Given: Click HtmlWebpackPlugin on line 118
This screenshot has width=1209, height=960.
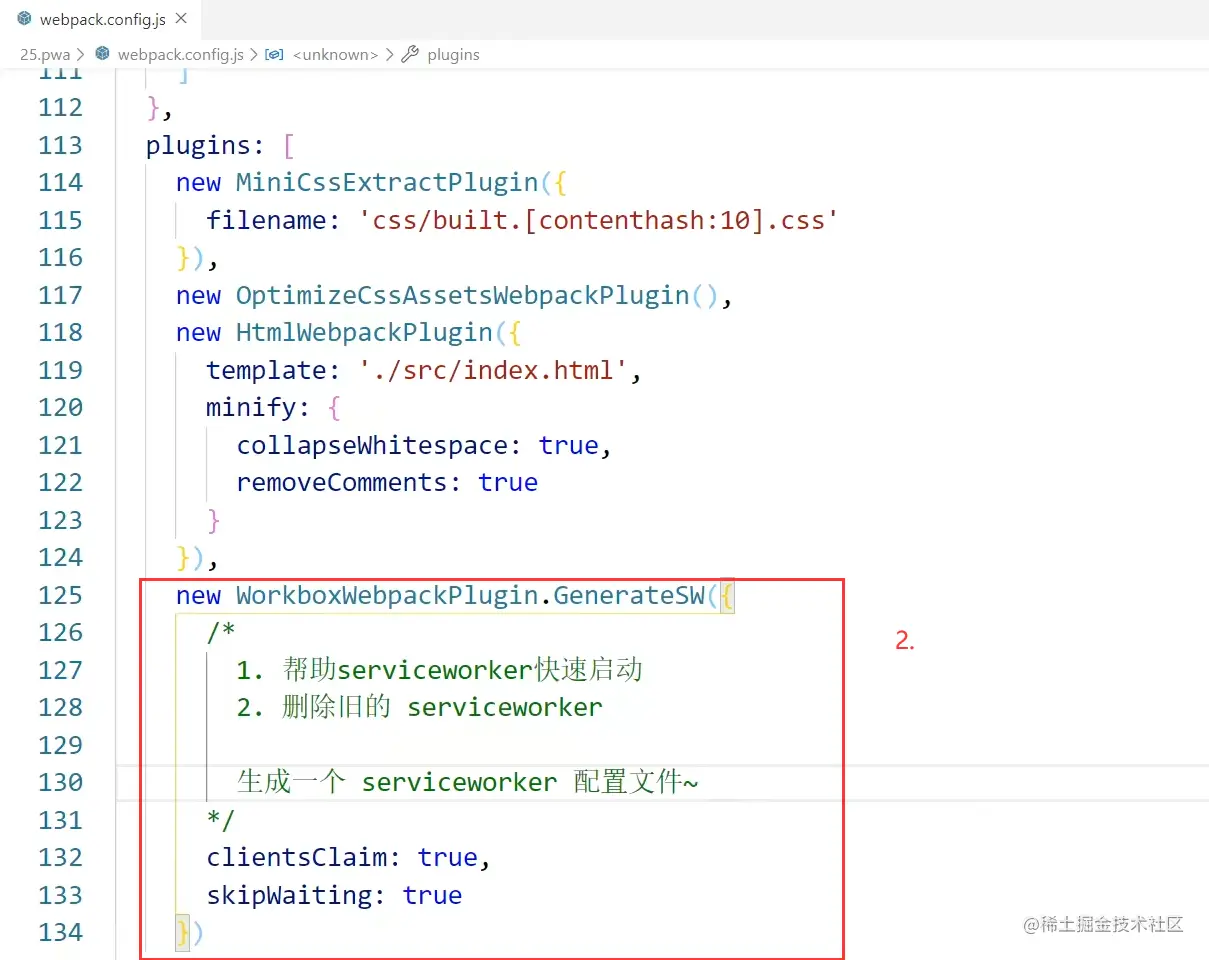Looking at the screenshot, I should (364, 332).
